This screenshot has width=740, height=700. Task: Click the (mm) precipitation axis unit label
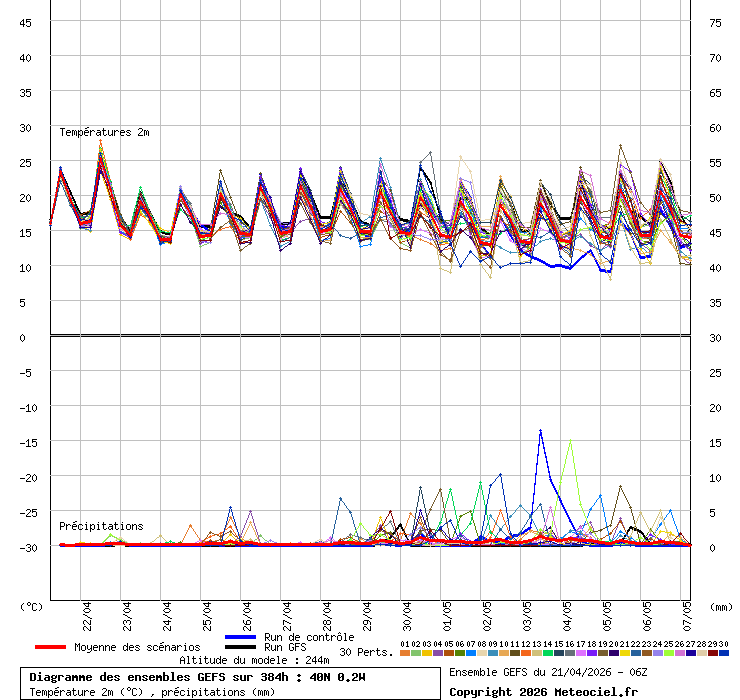point(721,606)
